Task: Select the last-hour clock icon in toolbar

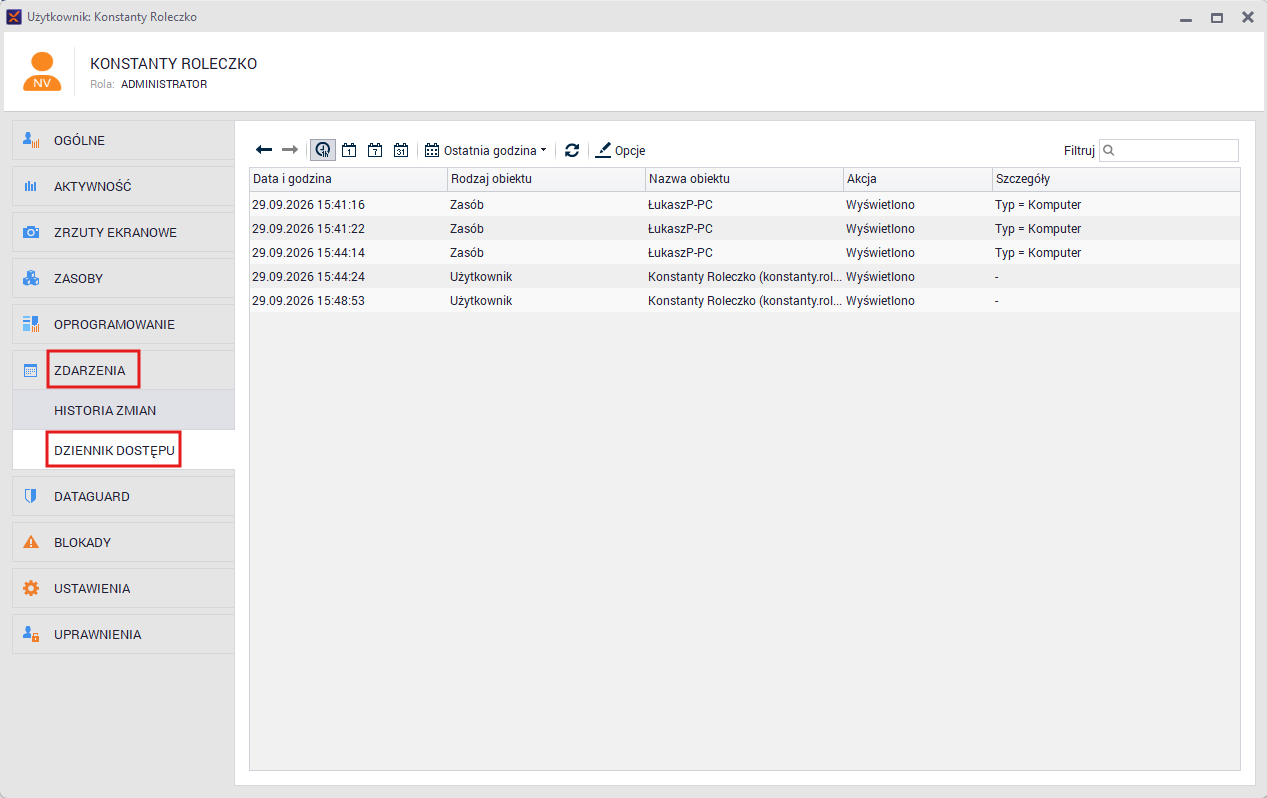Action: (323, 150)
